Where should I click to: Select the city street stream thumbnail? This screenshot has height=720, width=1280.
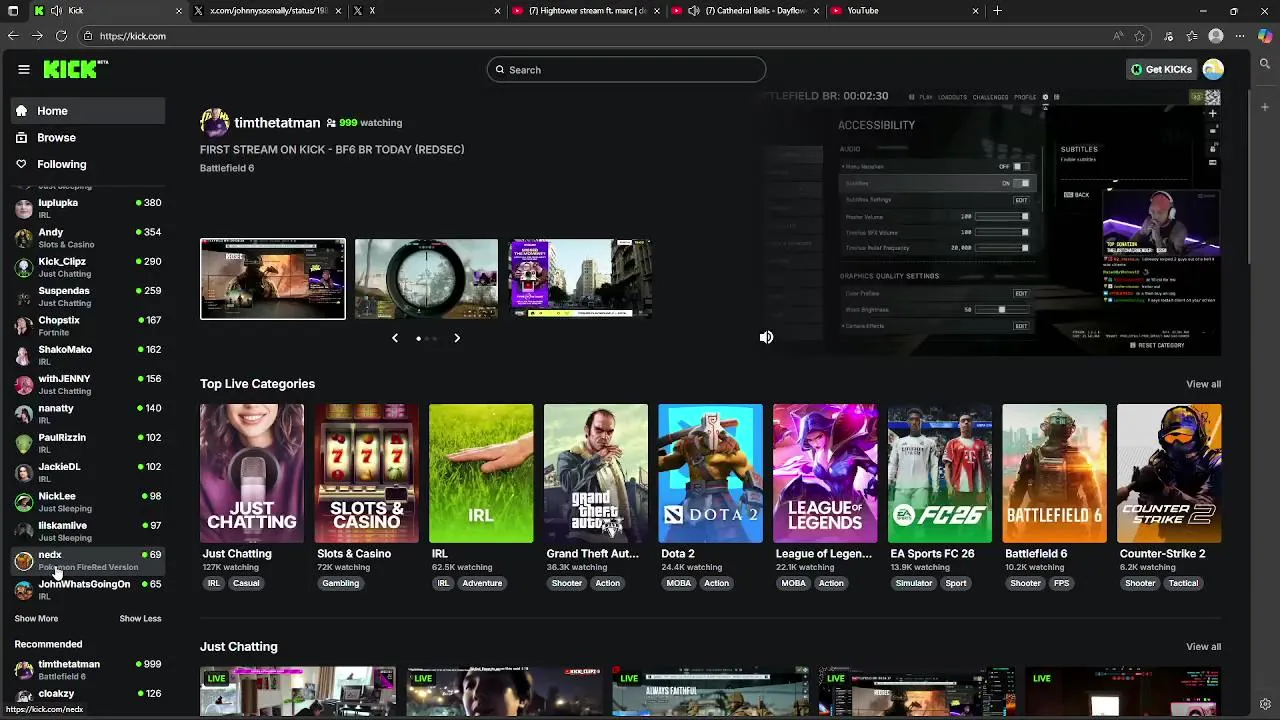tap(581, 279)
